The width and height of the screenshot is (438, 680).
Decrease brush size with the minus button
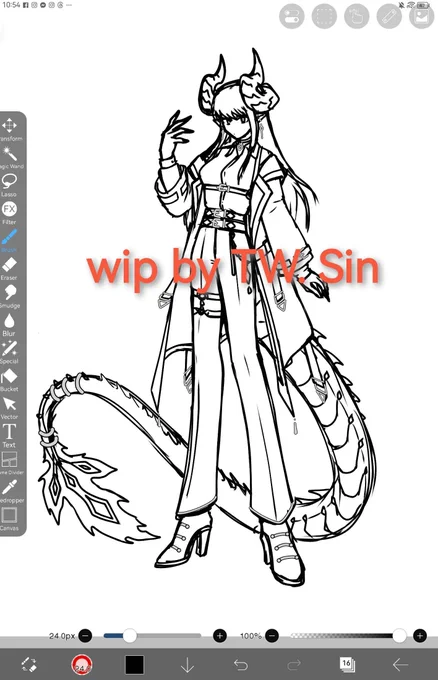tap(85, 636)
